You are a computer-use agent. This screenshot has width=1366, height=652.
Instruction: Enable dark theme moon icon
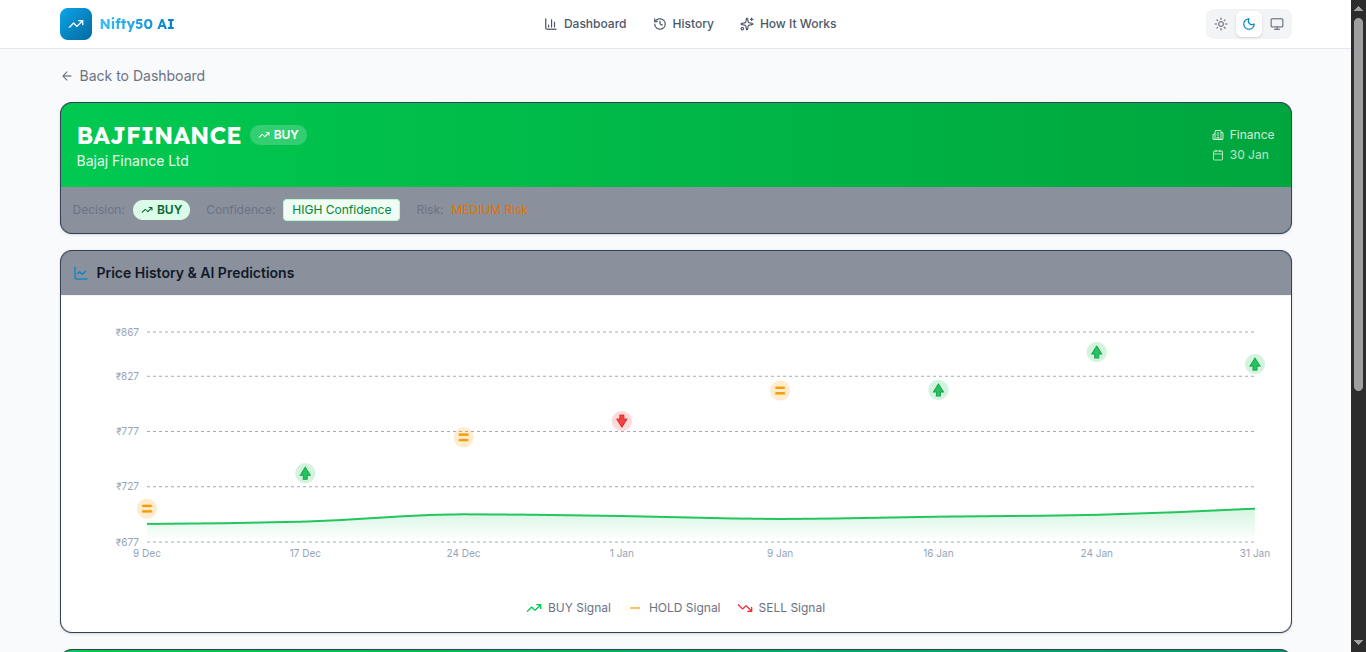(1249, 24)
